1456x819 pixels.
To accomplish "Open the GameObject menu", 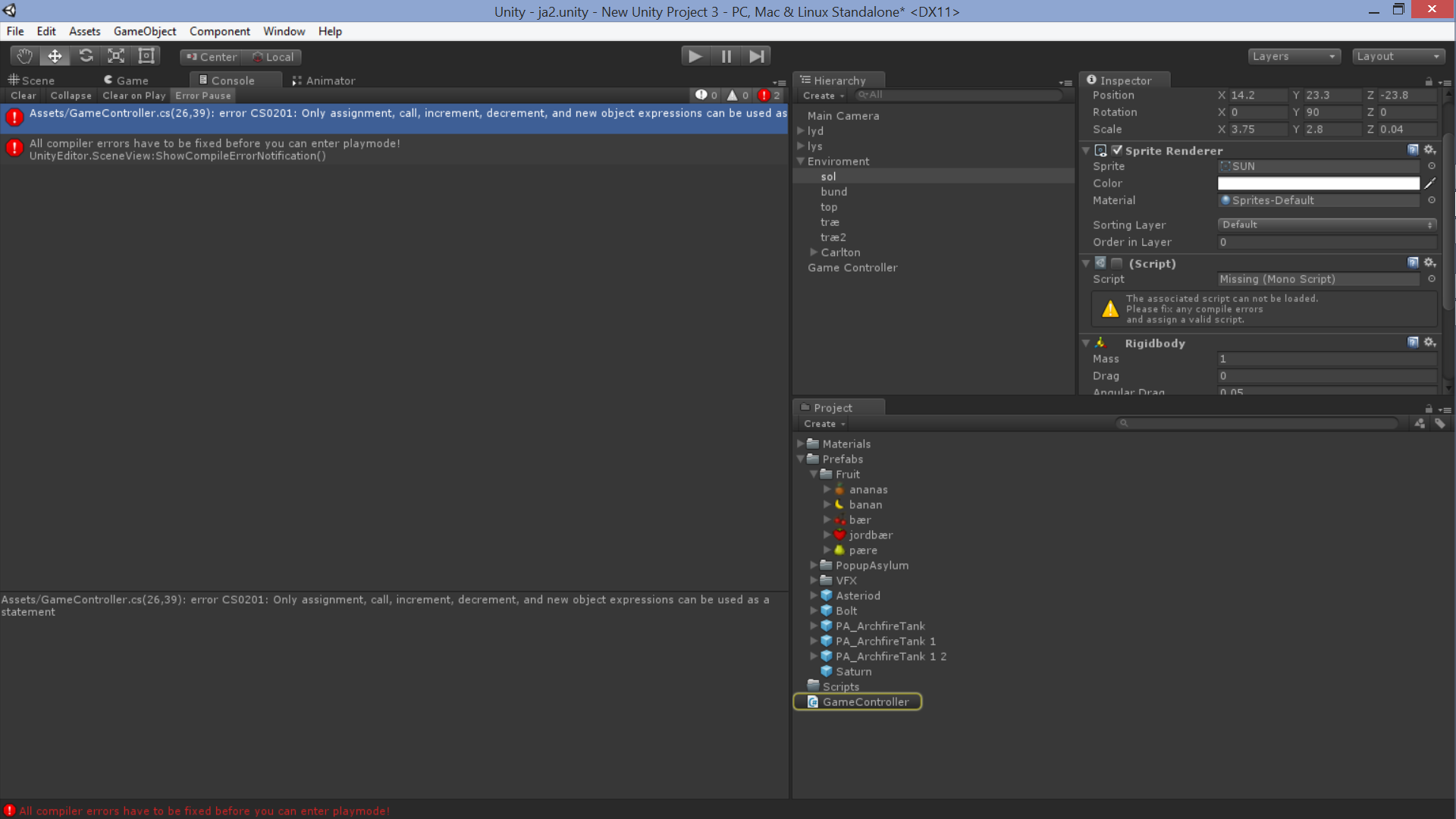I will 144,31.
